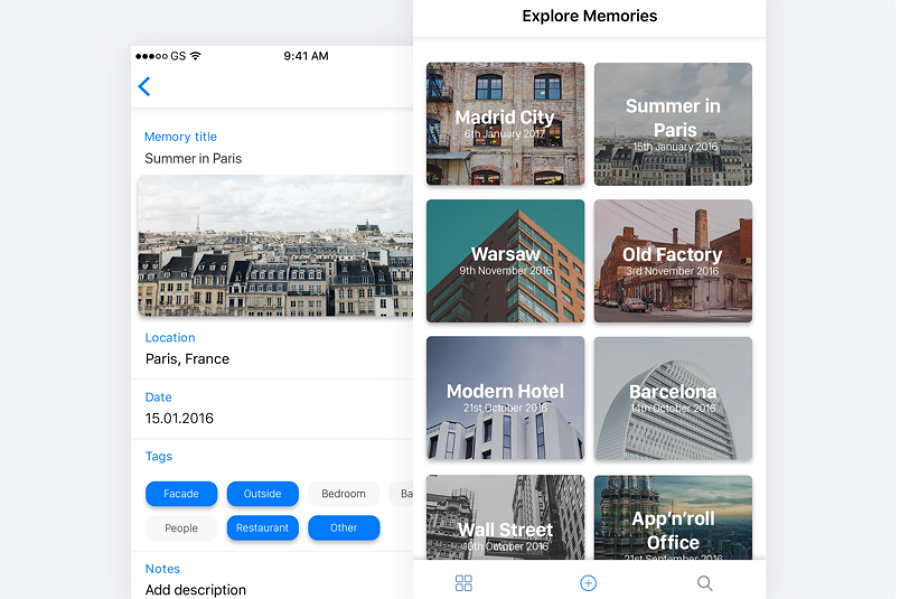The image size is (900, 599).
Task: Tap the blue back arrow
Action: 144,87
